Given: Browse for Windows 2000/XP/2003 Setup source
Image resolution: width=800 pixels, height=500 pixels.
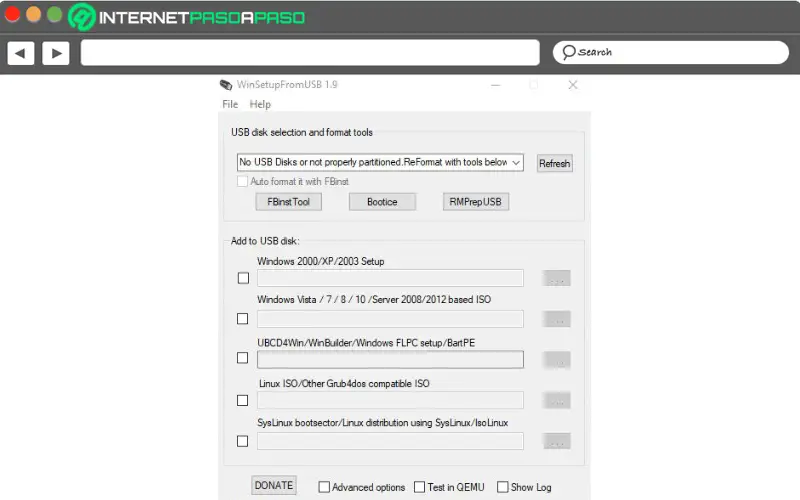Looking at the screenshot, I should [557, 278].
